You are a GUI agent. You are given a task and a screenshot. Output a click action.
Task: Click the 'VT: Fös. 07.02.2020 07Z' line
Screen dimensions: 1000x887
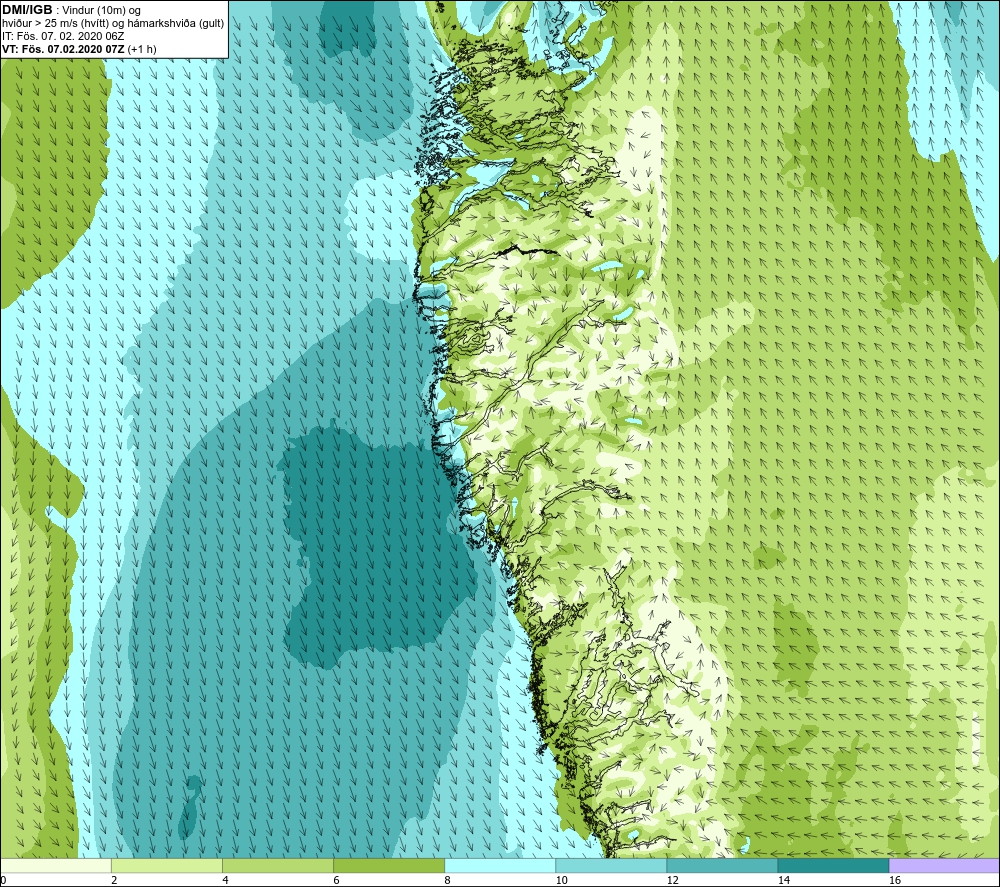[64, 49]
